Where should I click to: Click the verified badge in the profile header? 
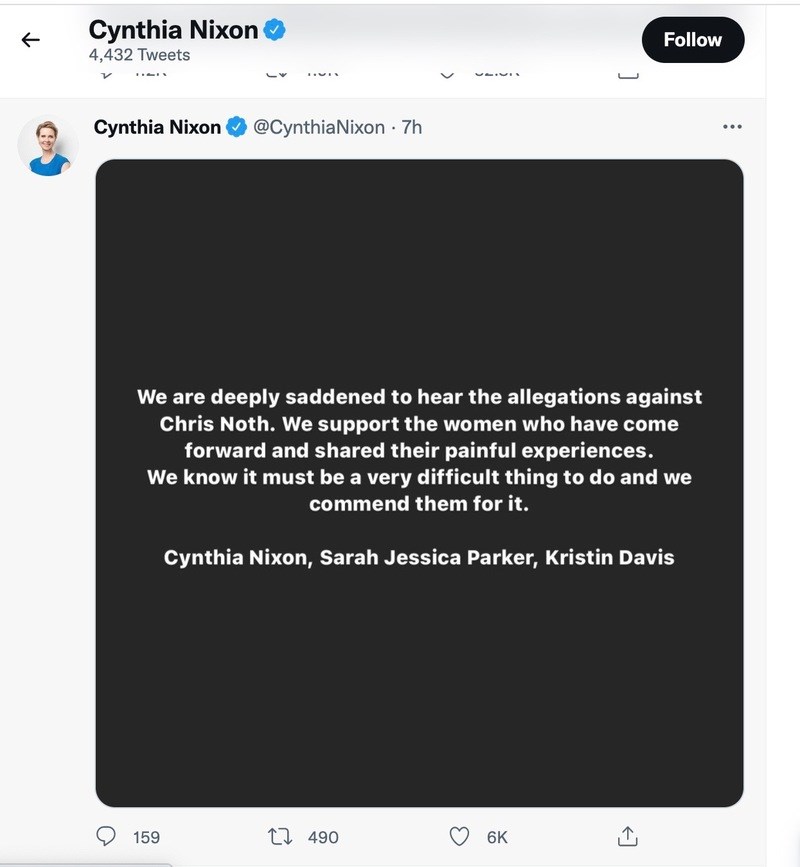click(x=275, y=30)
